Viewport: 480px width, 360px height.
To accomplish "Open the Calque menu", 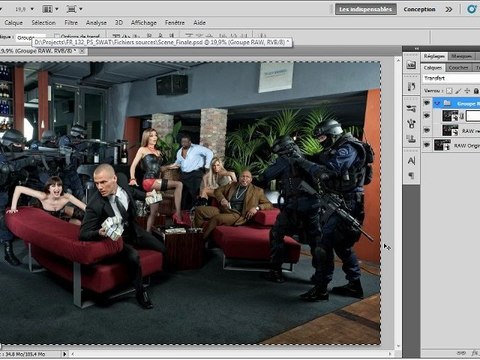I will coord(13,23).
